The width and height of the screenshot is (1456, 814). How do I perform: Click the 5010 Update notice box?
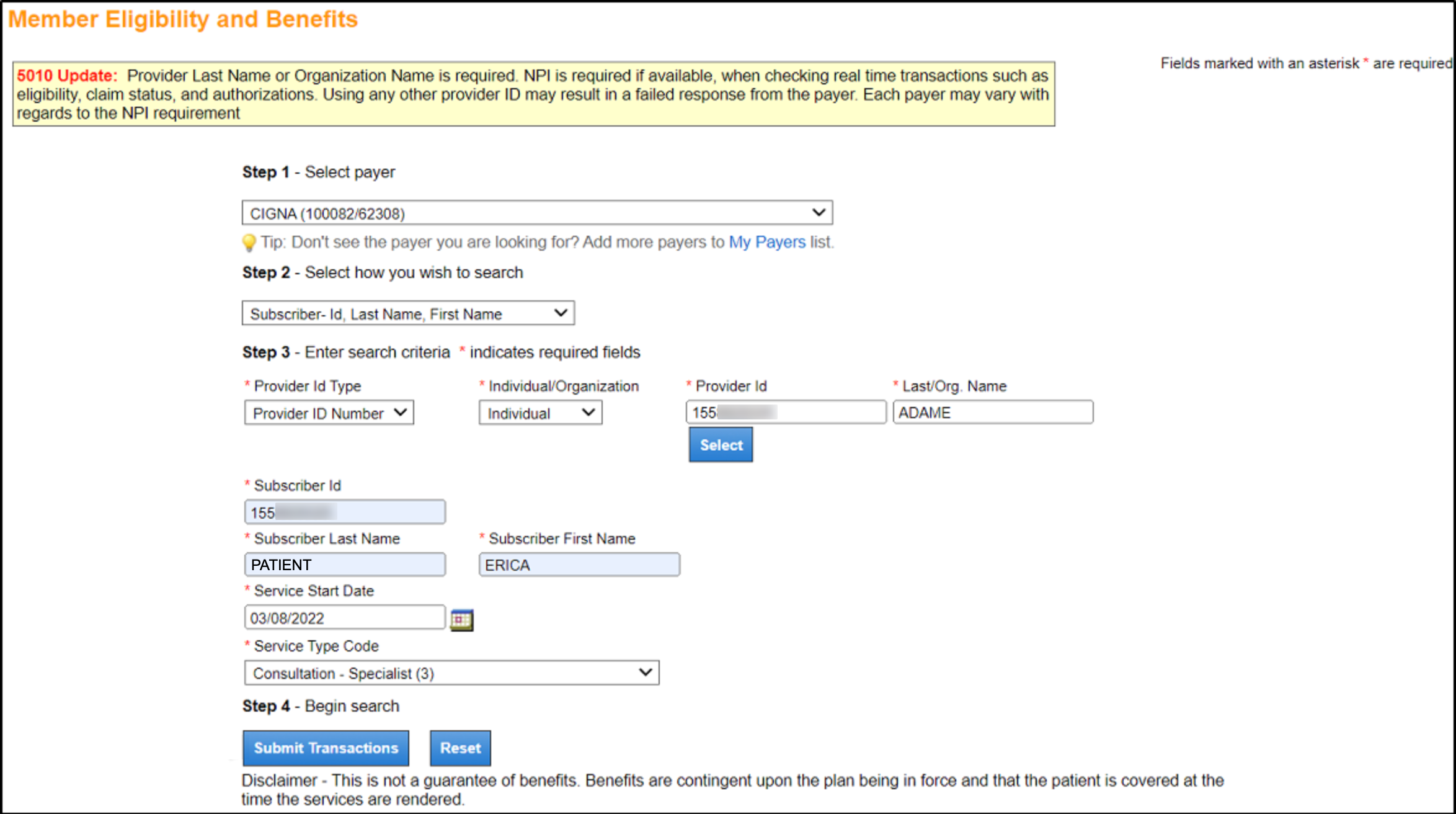click(x=533, y=94)
